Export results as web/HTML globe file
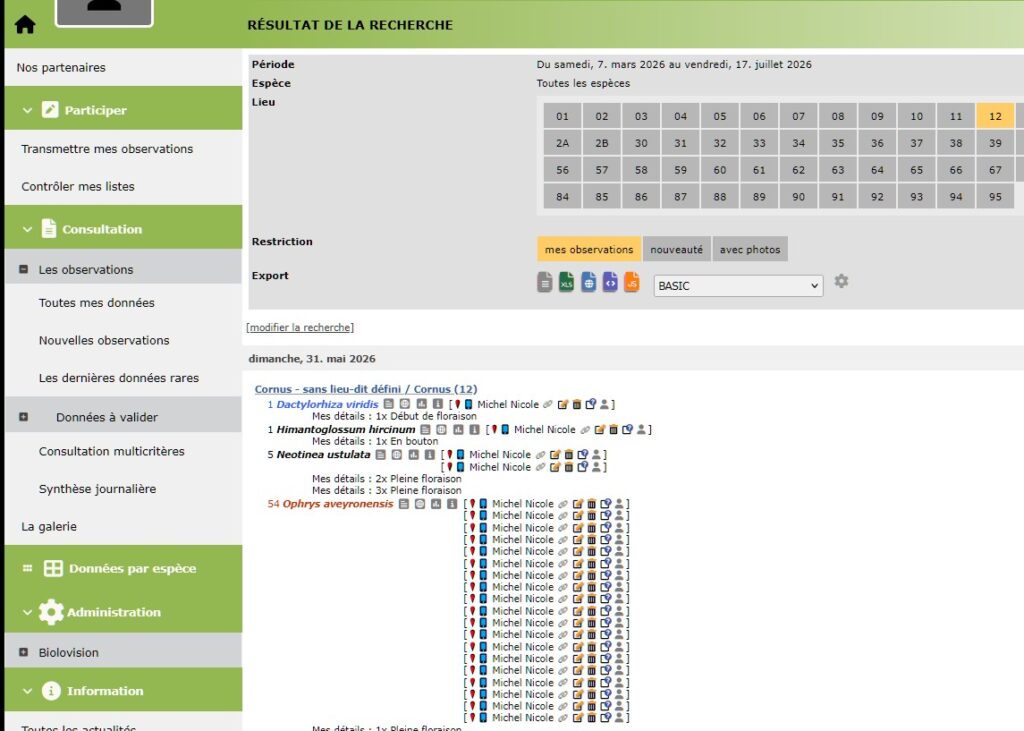 588,282
